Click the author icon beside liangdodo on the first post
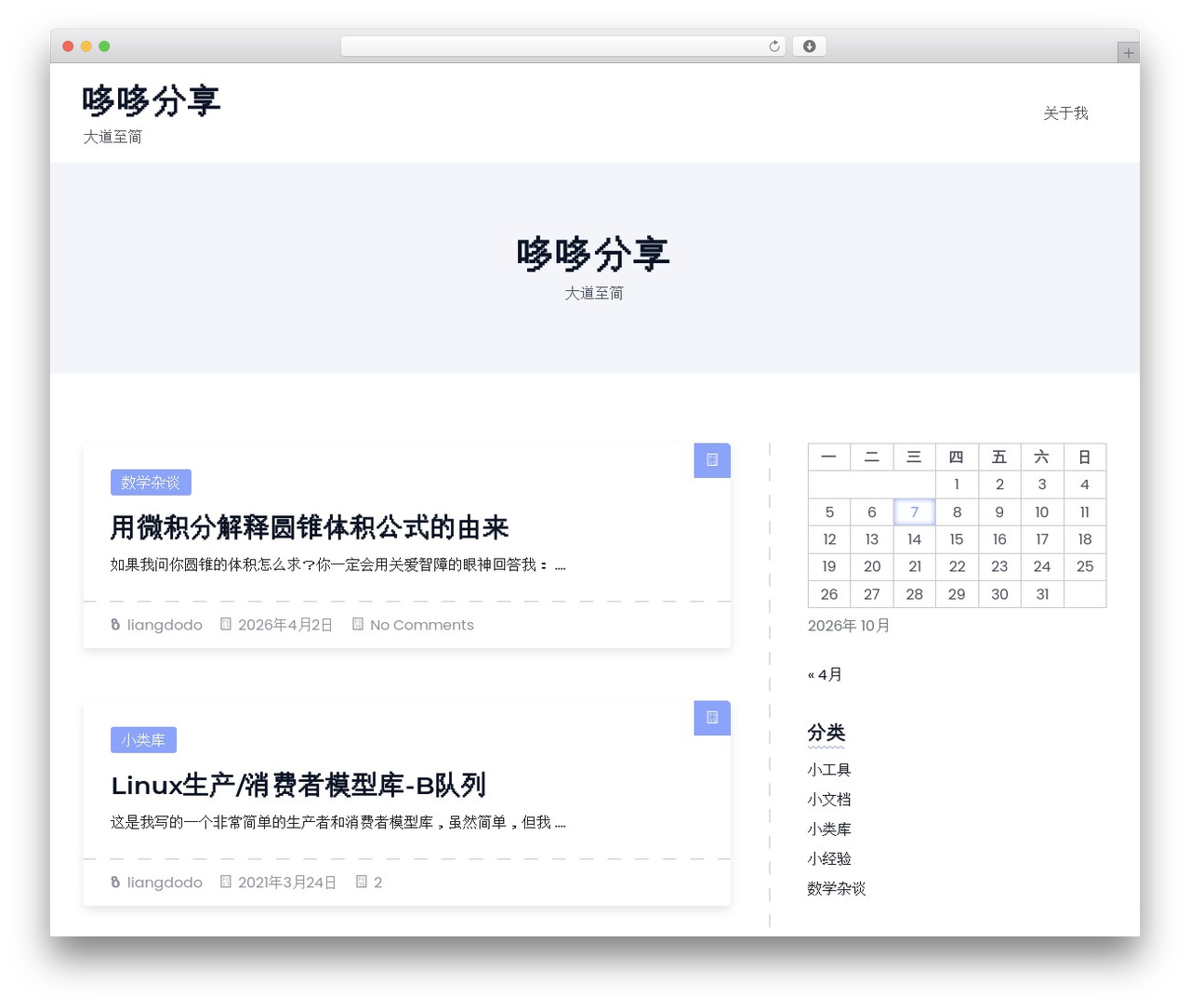 pos(115,625)
